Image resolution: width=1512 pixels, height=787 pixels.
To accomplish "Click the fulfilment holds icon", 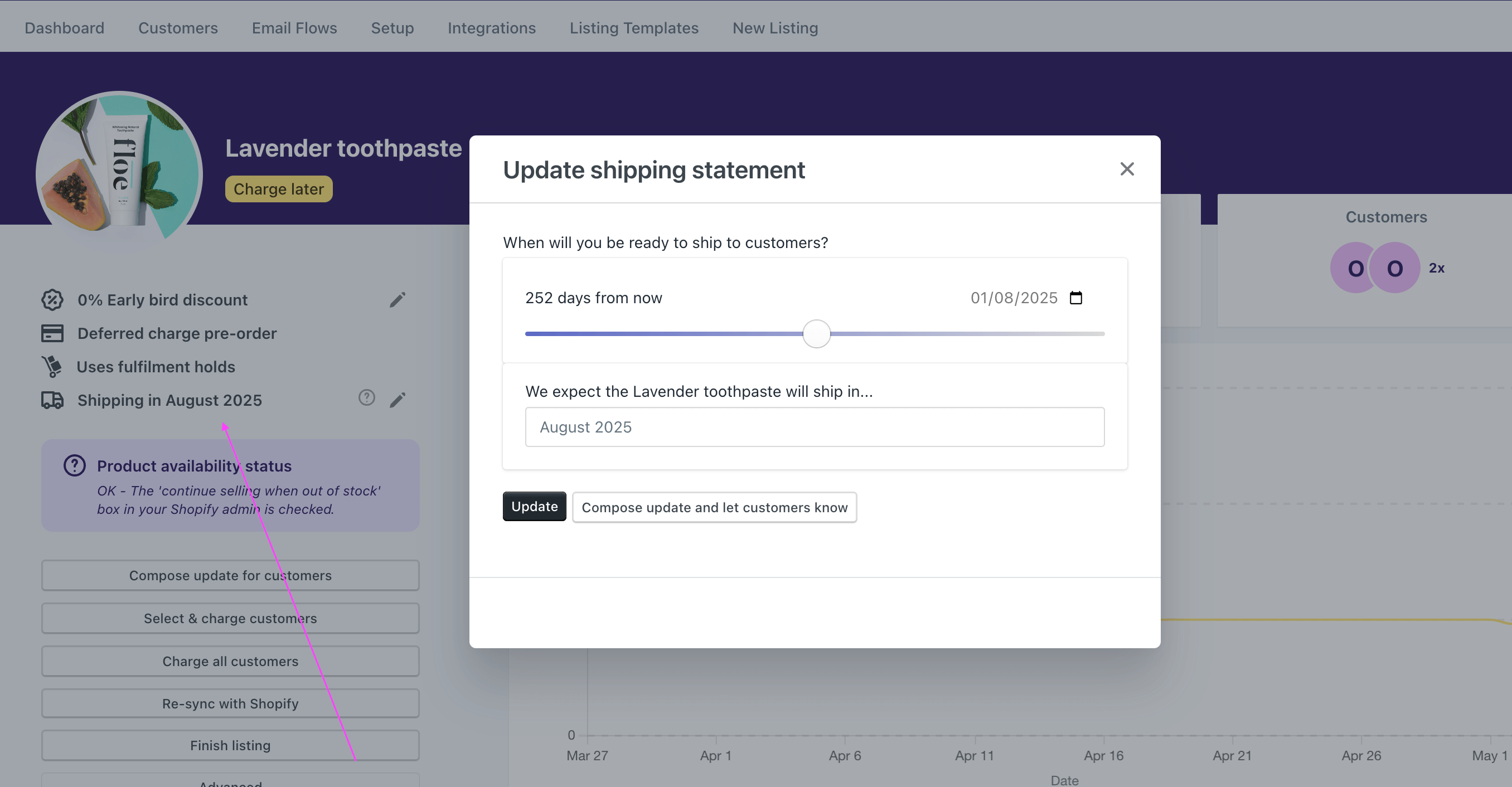I will pos(52,366).
